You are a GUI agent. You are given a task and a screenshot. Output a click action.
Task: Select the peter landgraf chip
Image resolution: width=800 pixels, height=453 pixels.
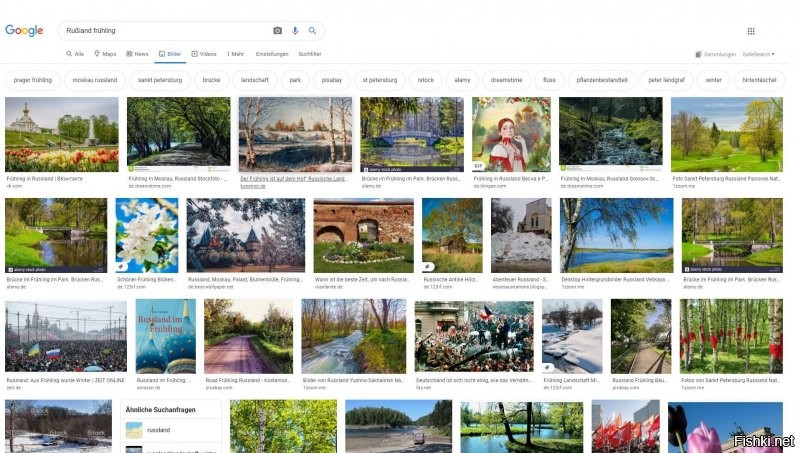pyautogui.click(x=666, y=80)
